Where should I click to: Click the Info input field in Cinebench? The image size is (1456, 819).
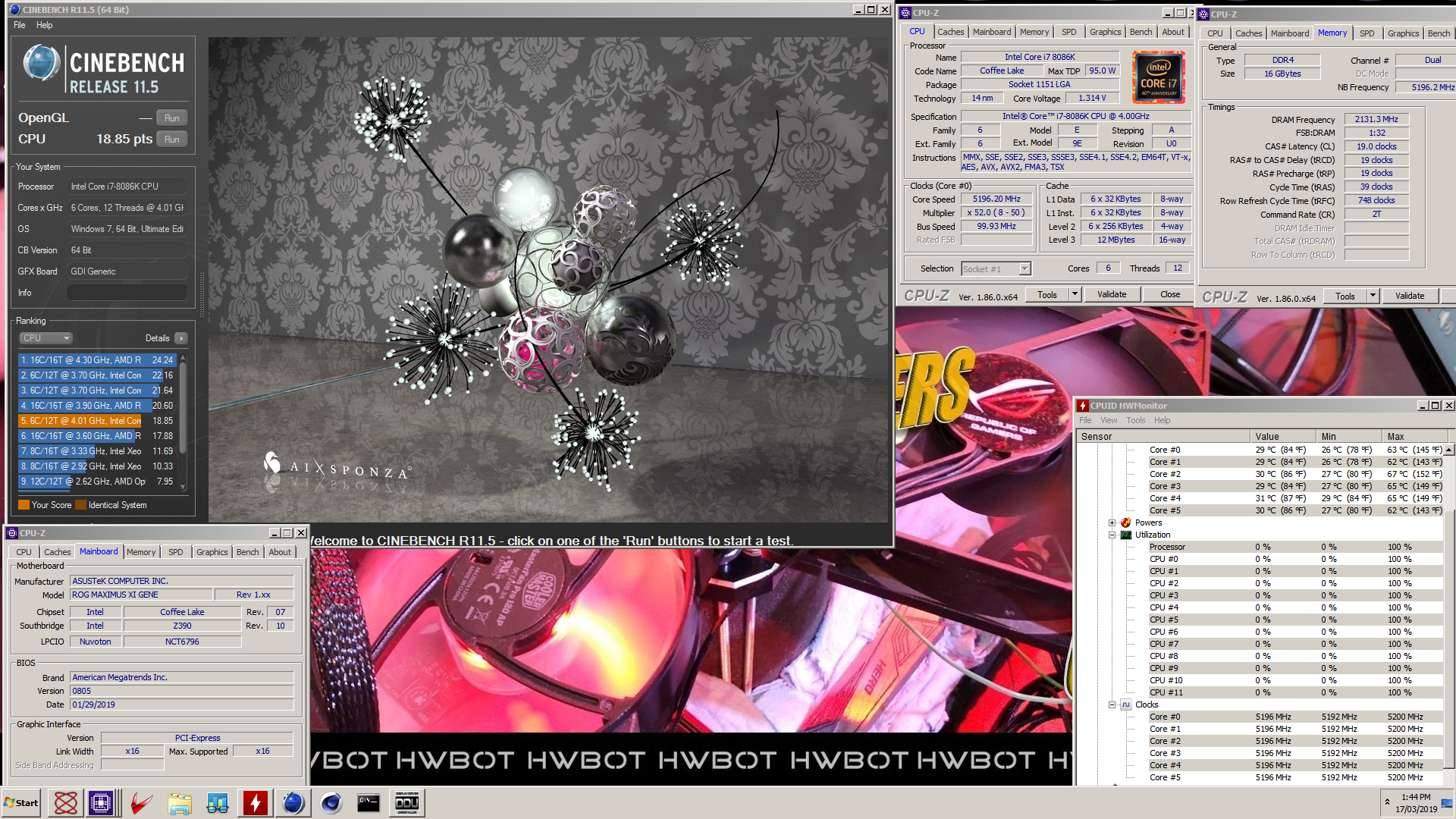tap(127, 293)
